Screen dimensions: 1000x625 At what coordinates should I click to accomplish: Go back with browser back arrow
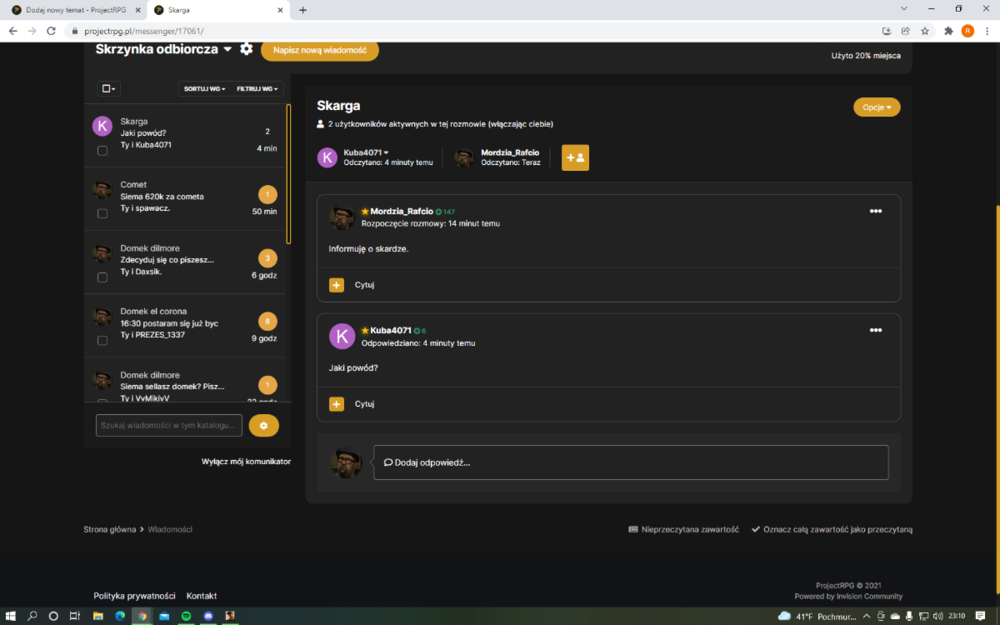(13, 31)
